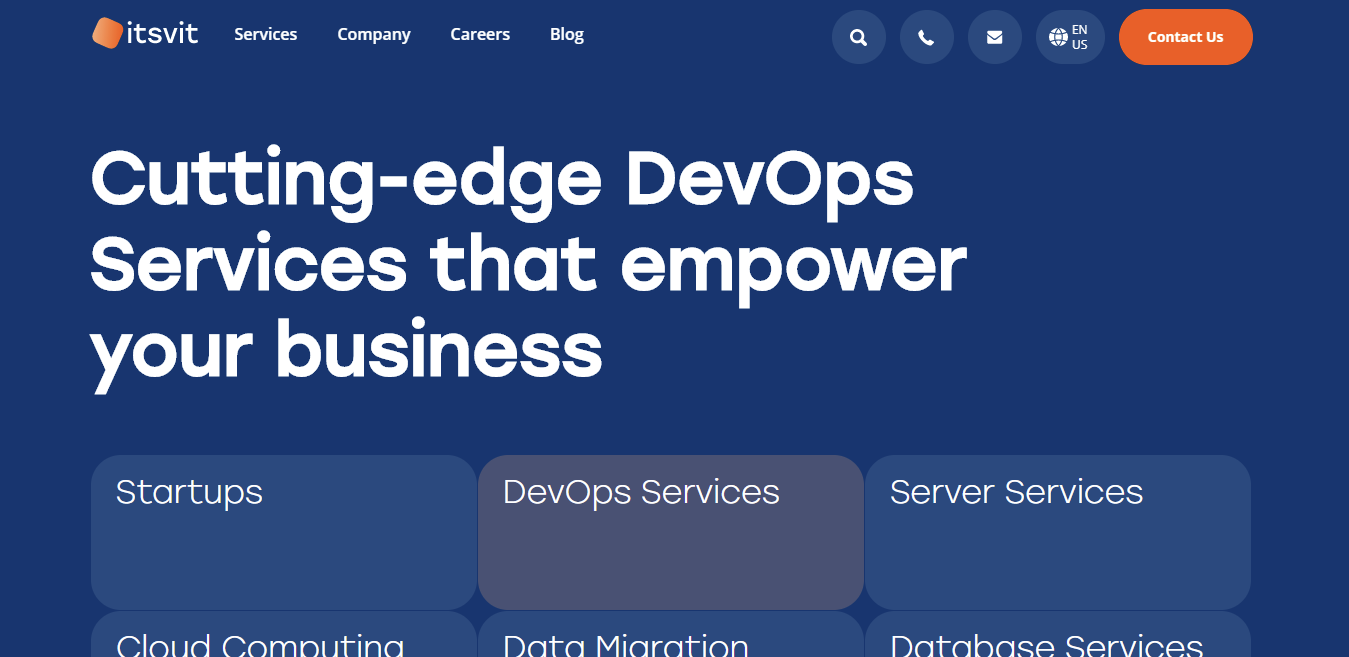Open the Server Services card

[1058, 532]
